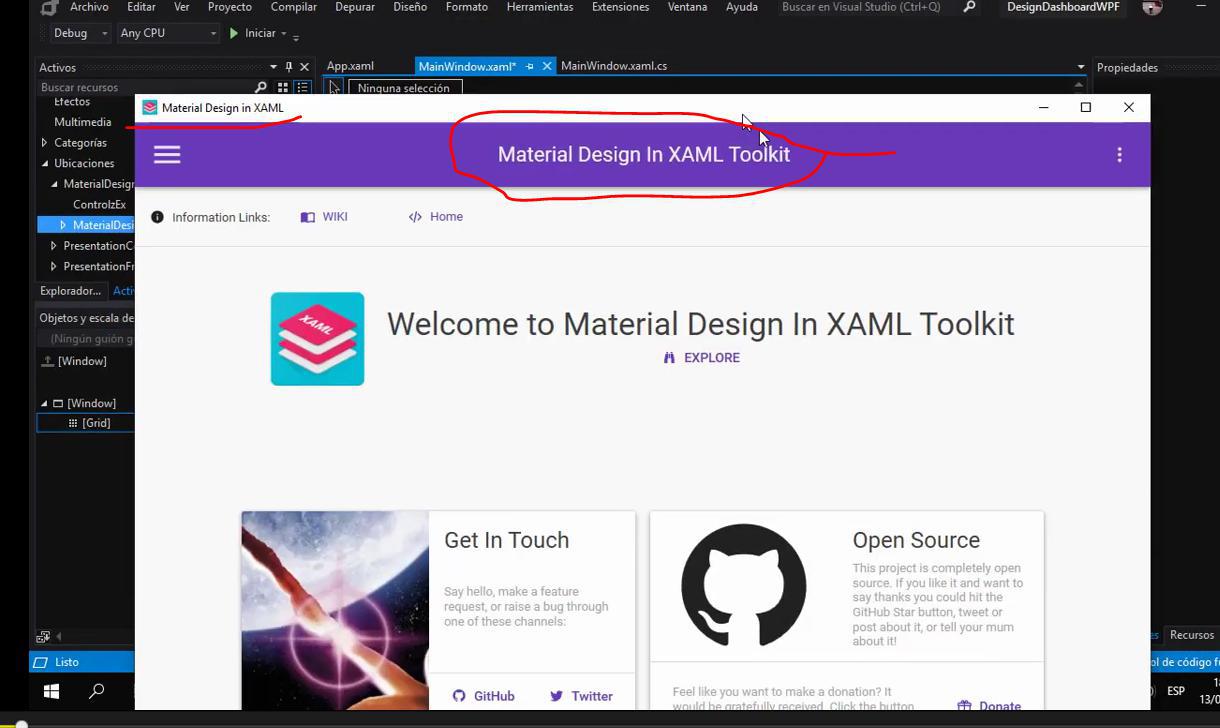
Task: Click the Information Links info icon
Action: 157,217
